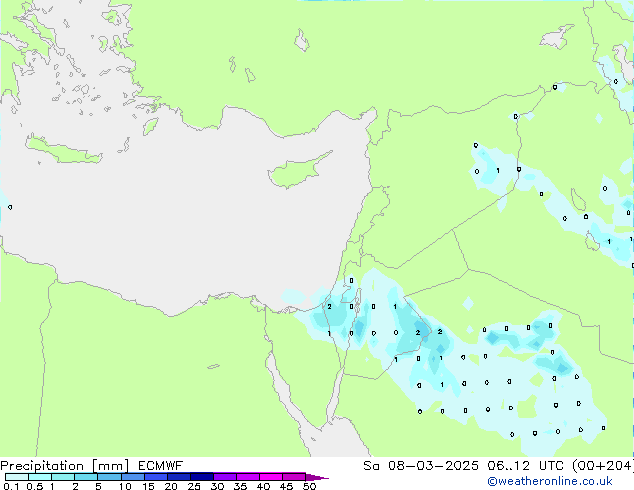634x490 pixels.
Task: Pick the 40–45 mm magenta legend swatch
Action: [271, 477]
